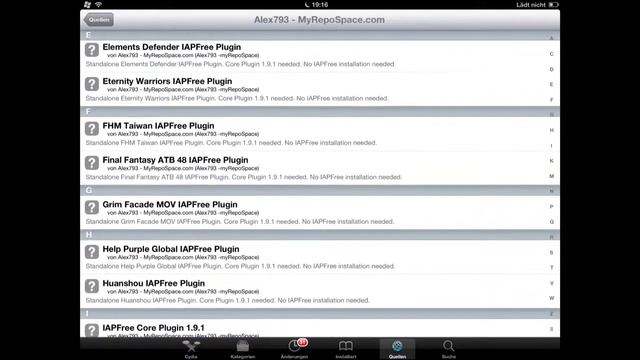Select the Quellen tab in bottom bar
Viewport: 640px width, 360px height.
coord(397,349)
